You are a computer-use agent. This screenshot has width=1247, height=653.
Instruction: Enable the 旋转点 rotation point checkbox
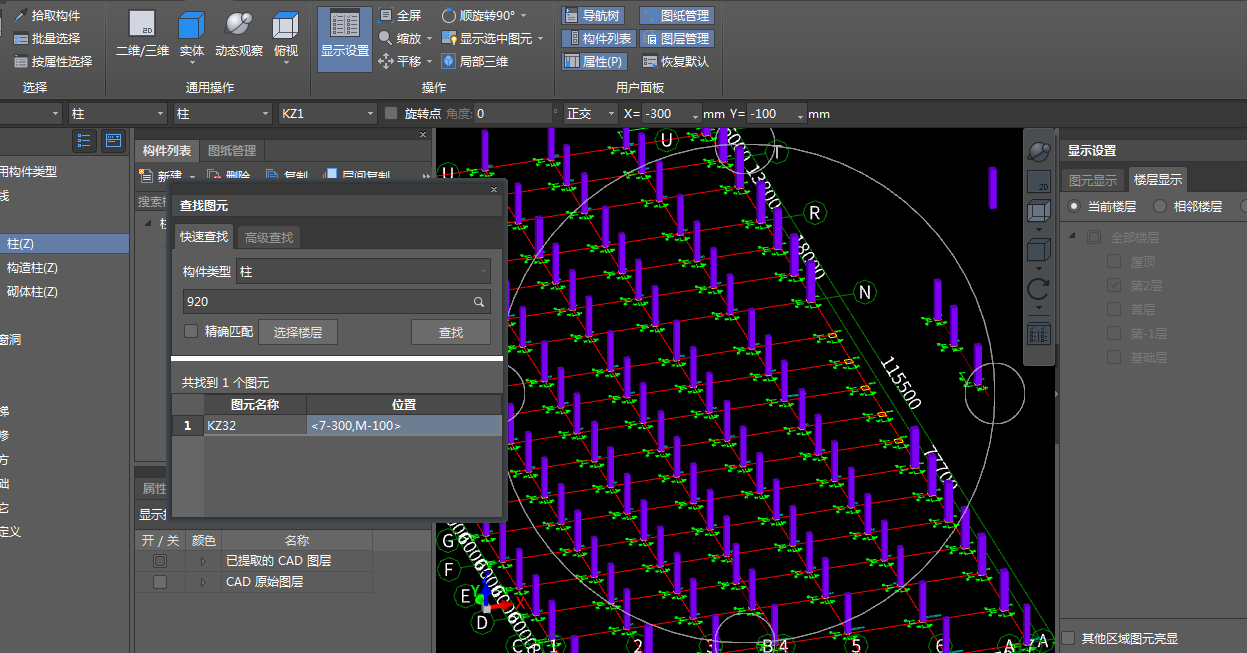pyautogui.click(x=391, y=113)
